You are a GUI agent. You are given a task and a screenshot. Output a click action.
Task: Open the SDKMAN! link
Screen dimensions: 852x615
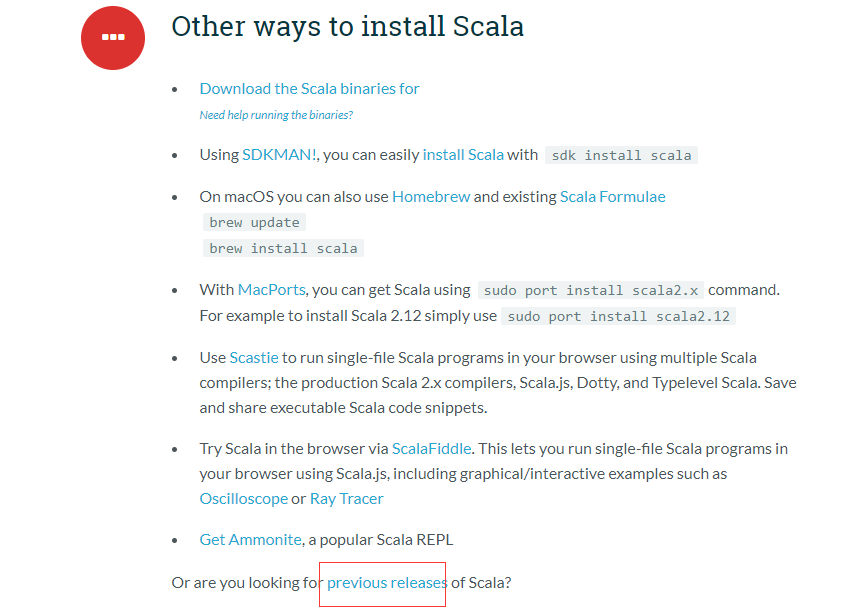click(279, 155)
